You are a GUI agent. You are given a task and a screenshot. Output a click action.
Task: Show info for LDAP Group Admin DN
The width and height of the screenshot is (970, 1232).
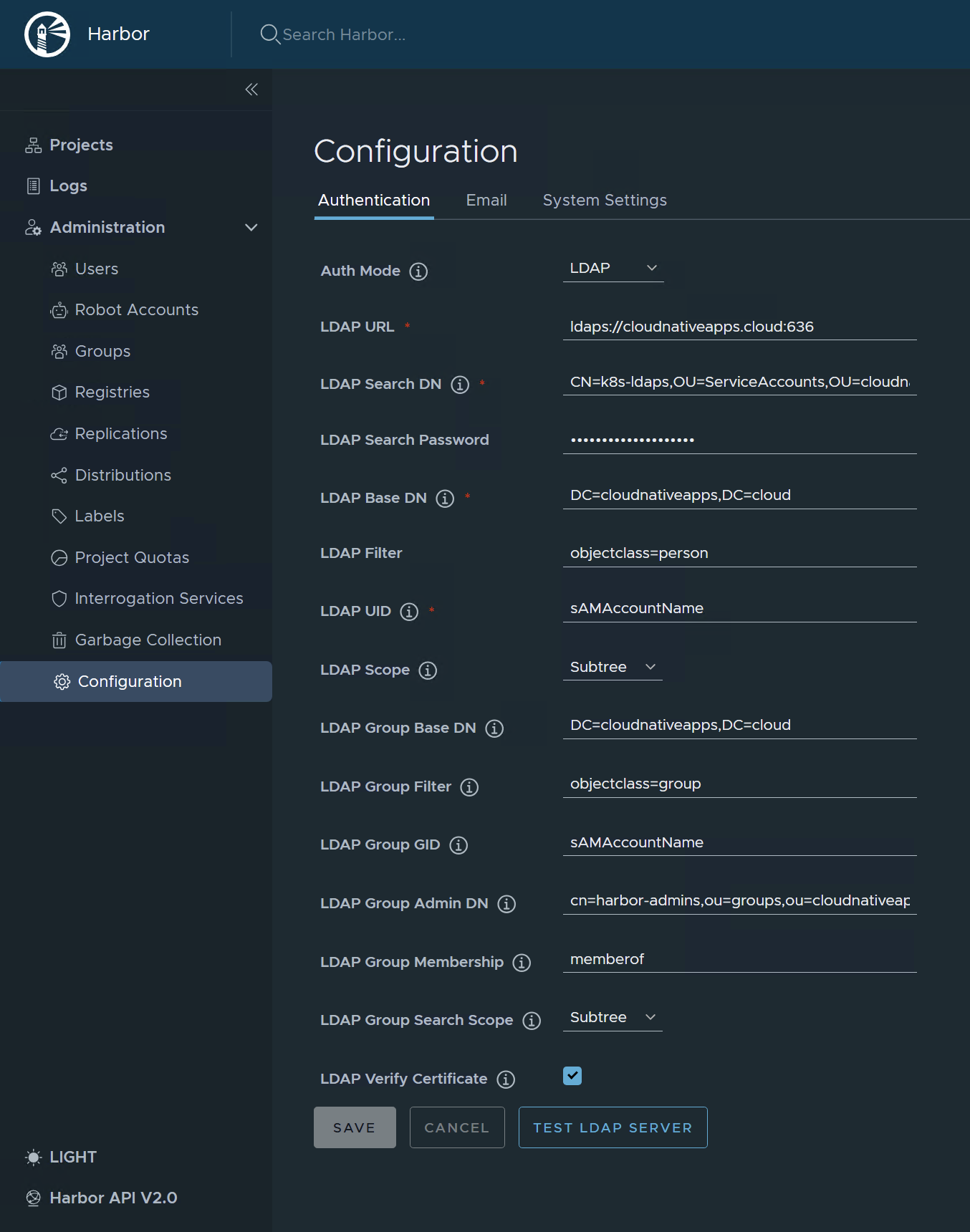[506, 904]
